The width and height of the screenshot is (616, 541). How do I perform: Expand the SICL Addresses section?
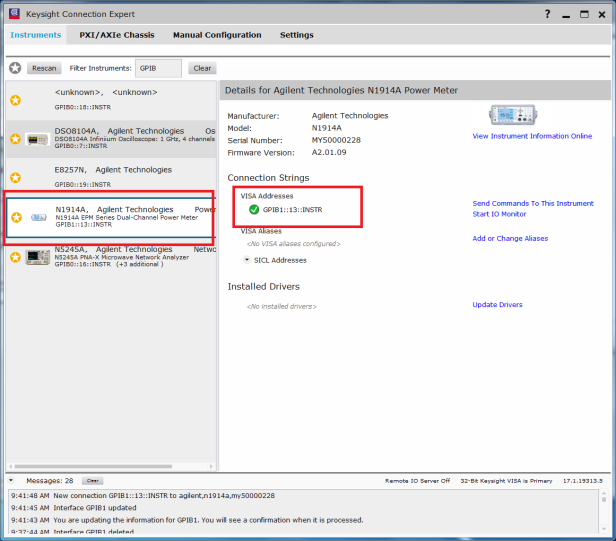247,260
